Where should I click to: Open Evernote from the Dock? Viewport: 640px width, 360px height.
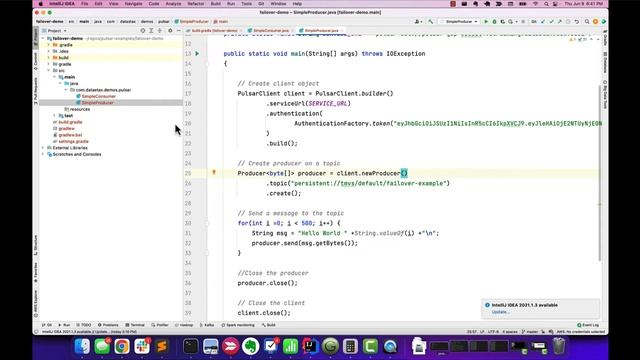(251, 346)
